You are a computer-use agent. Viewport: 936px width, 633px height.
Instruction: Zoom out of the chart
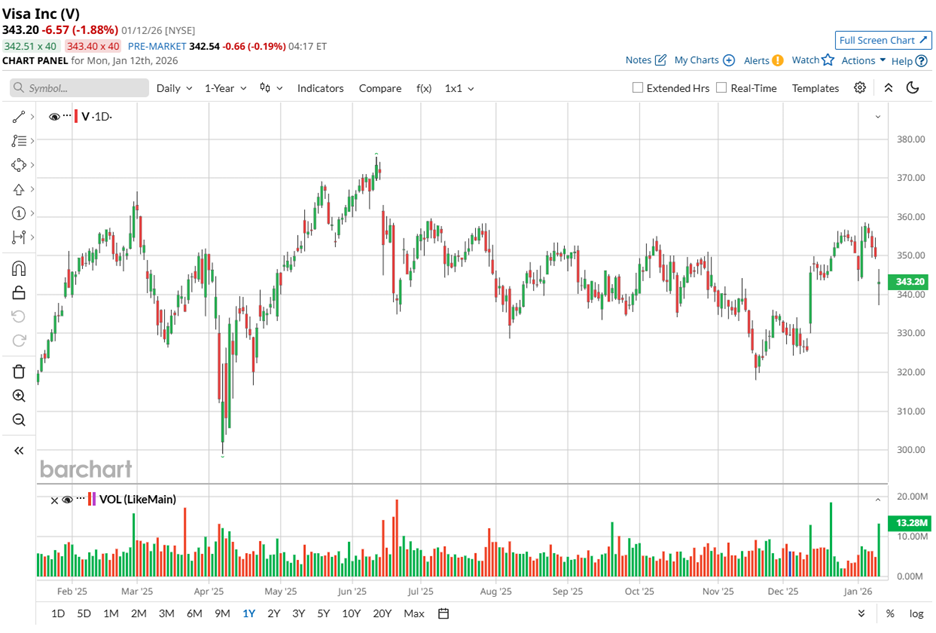pos(19,420)
